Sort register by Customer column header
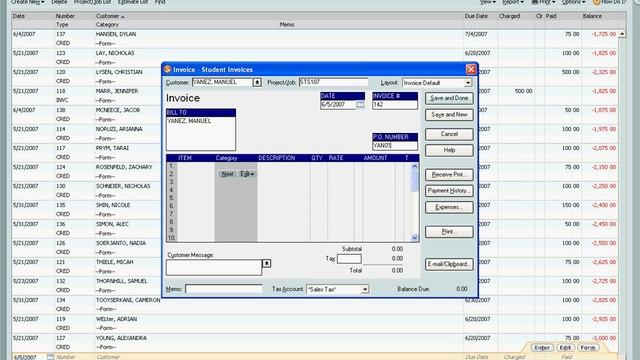 point(110,16)
